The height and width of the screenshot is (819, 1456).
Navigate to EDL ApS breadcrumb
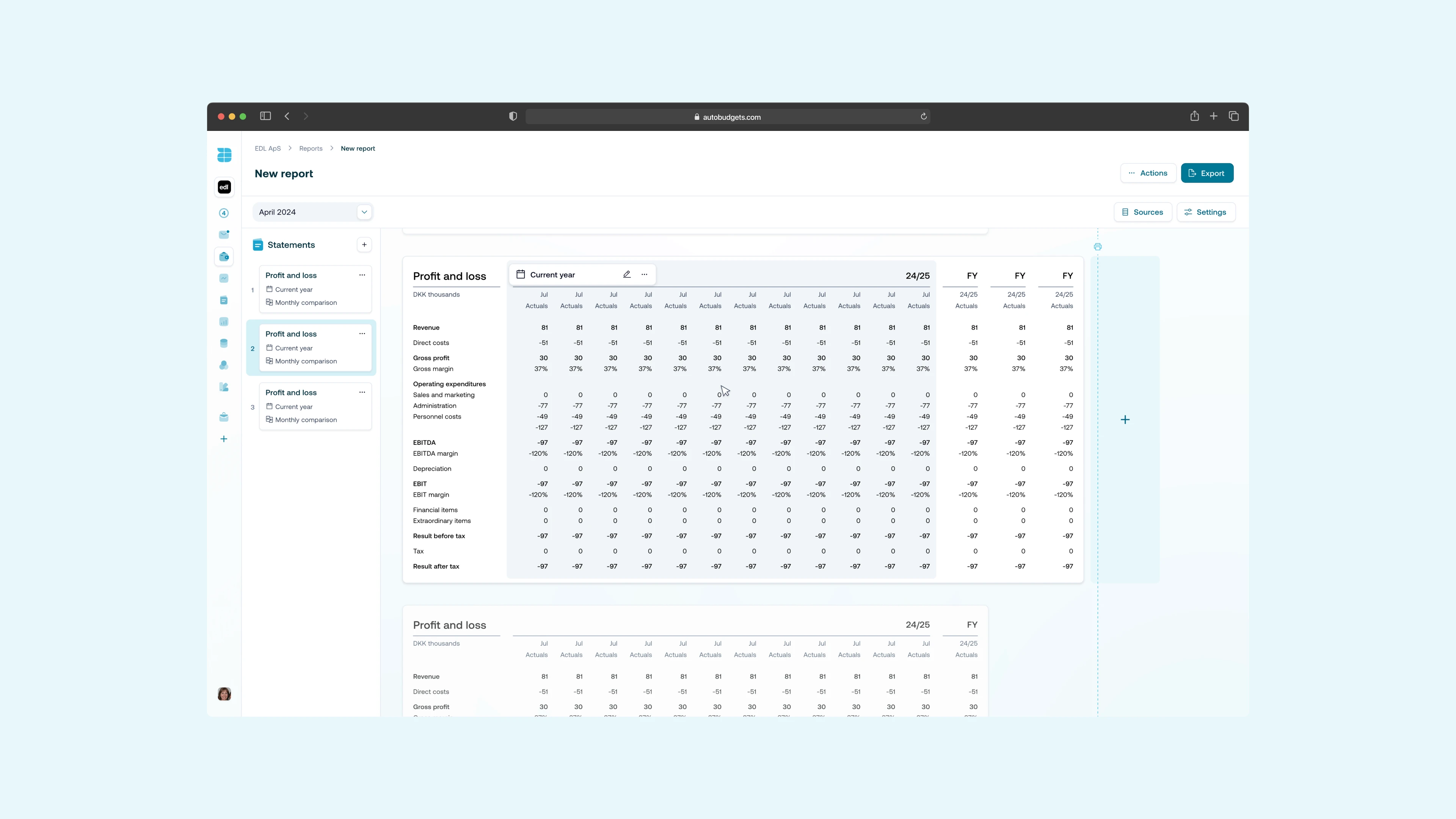point(267,149)
